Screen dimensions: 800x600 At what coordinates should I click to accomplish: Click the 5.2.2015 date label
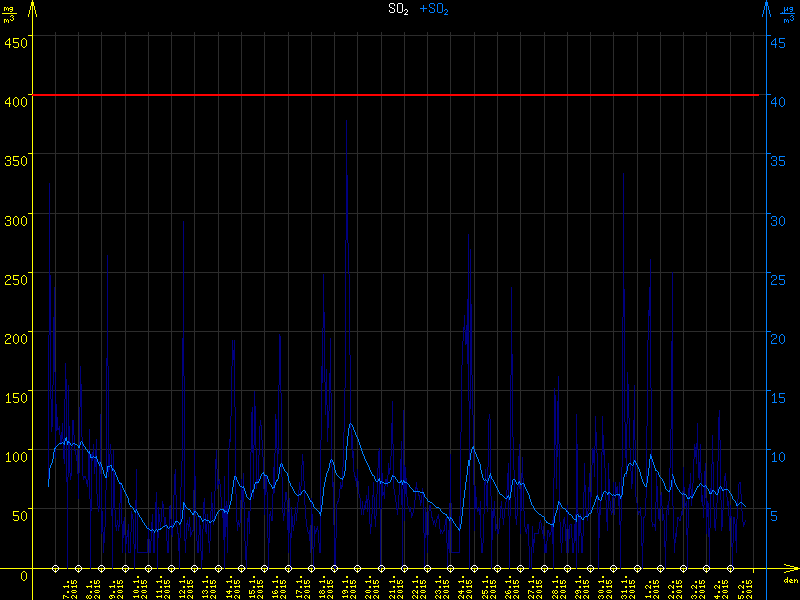742,585
